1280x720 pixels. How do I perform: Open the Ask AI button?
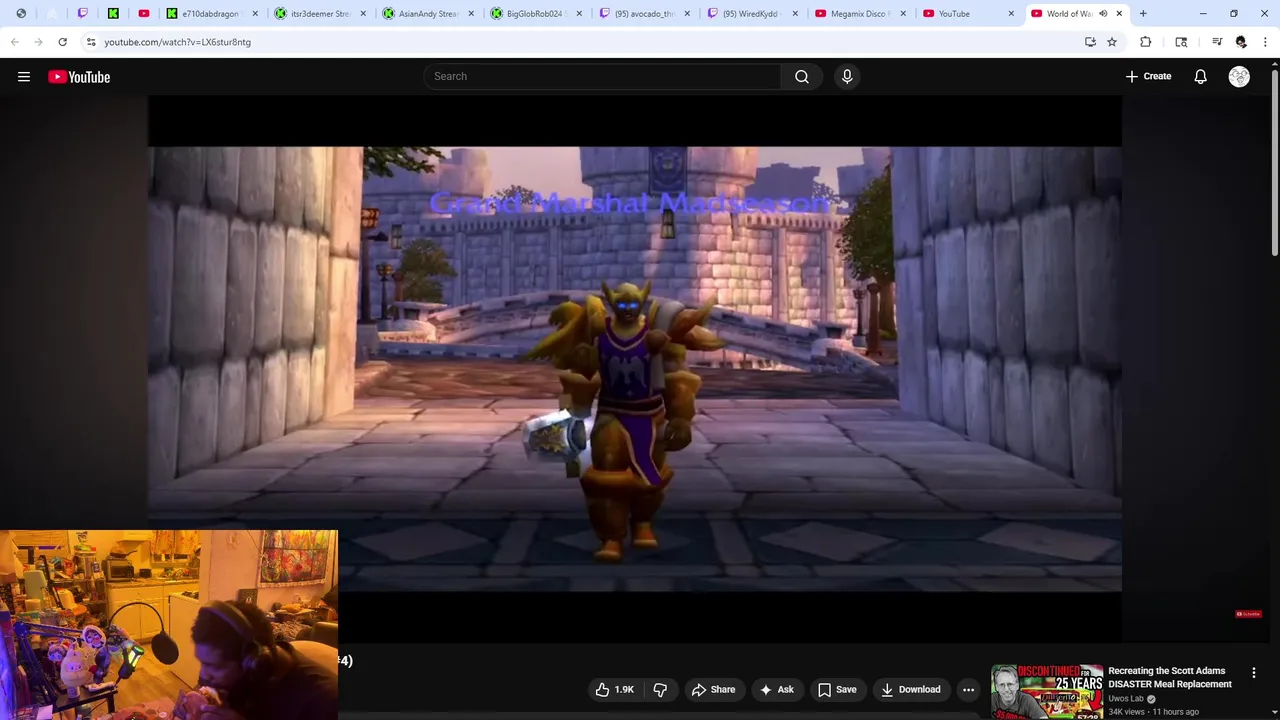[x=776, y=689]
